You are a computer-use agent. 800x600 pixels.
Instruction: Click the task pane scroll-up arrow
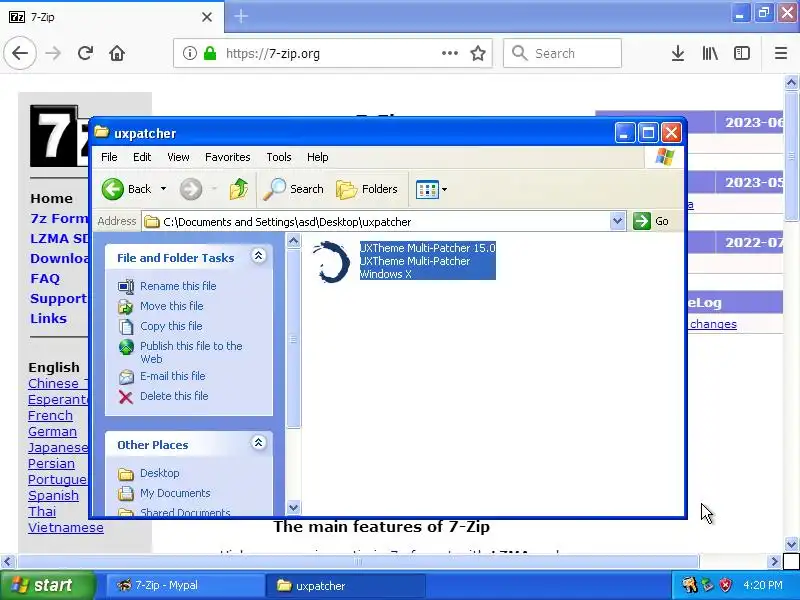[x=293, y=240]
